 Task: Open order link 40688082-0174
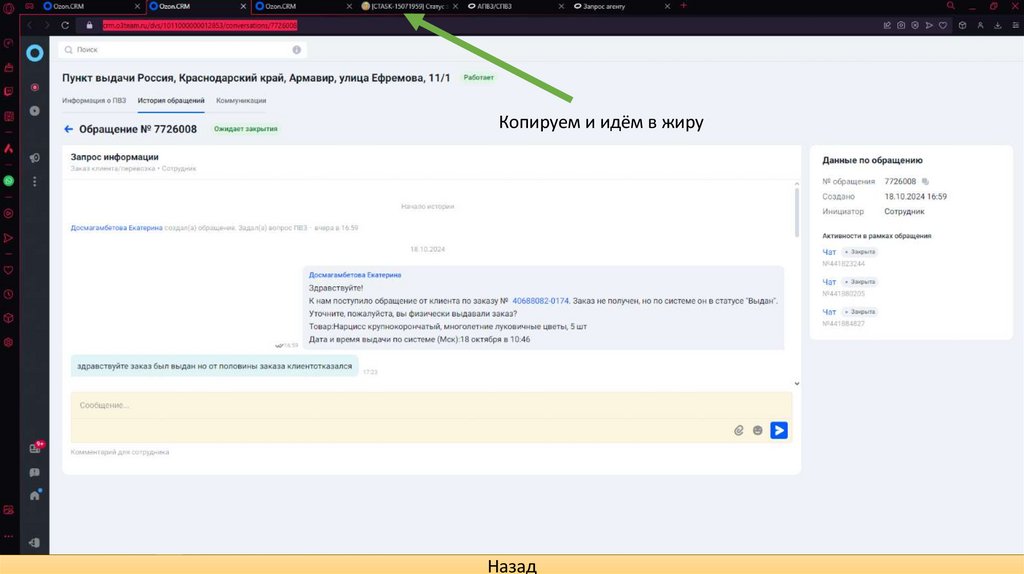pyautogui.click(x=540, y=301)
